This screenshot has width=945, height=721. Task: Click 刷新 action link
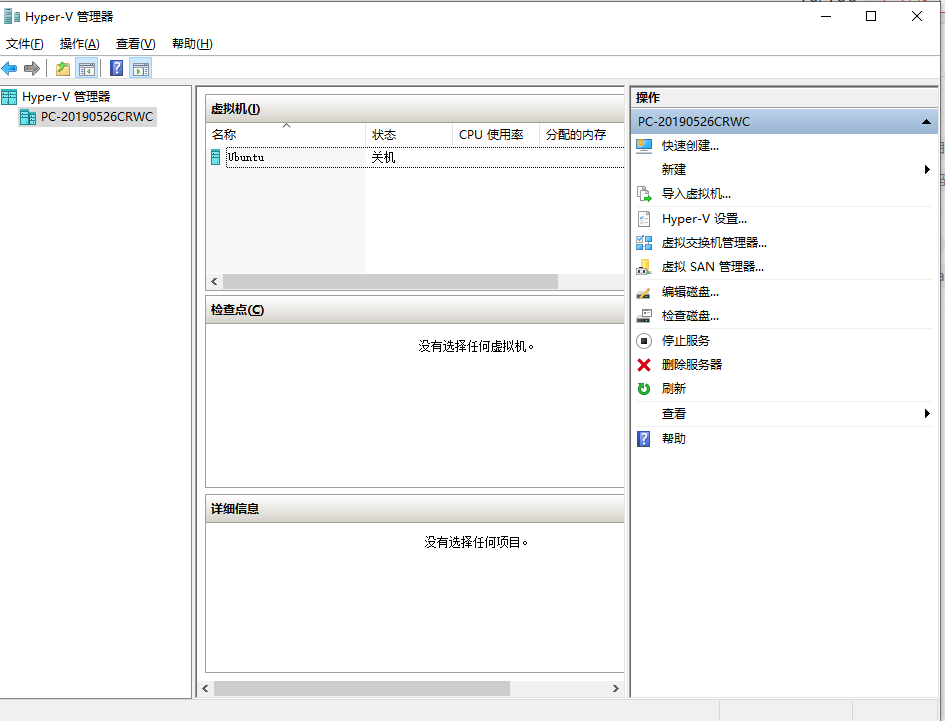(674, 389)
